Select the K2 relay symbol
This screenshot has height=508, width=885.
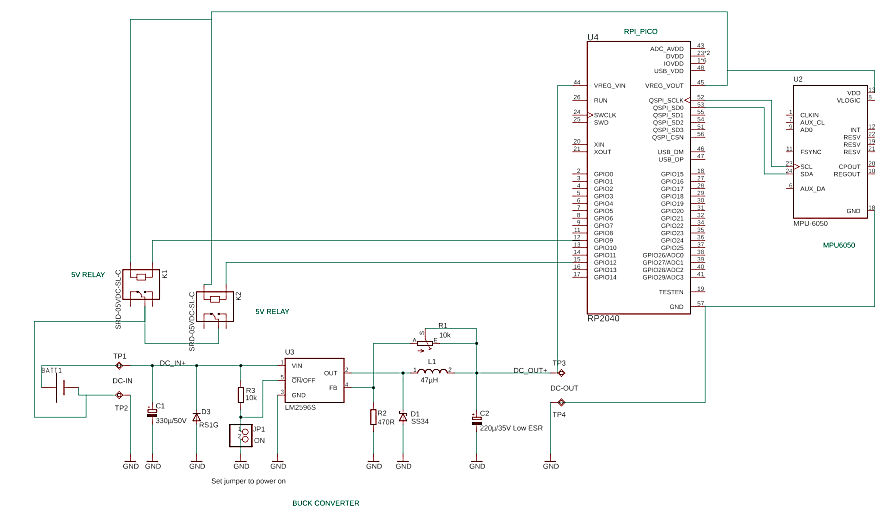click(215, 306)
